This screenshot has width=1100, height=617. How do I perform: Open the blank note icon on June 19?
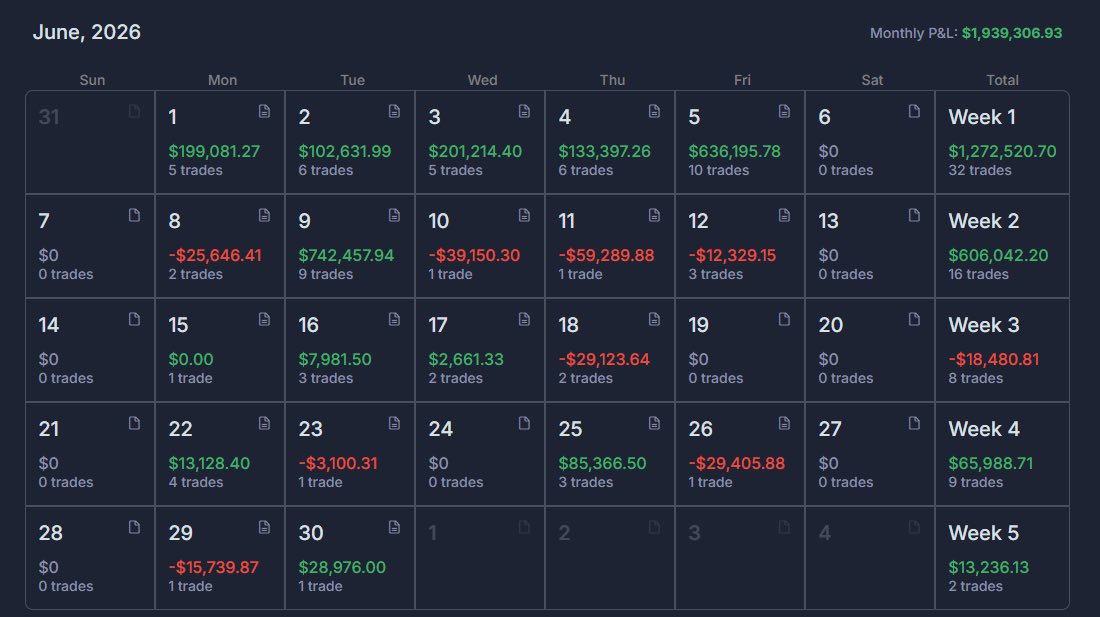coord(784,319)
